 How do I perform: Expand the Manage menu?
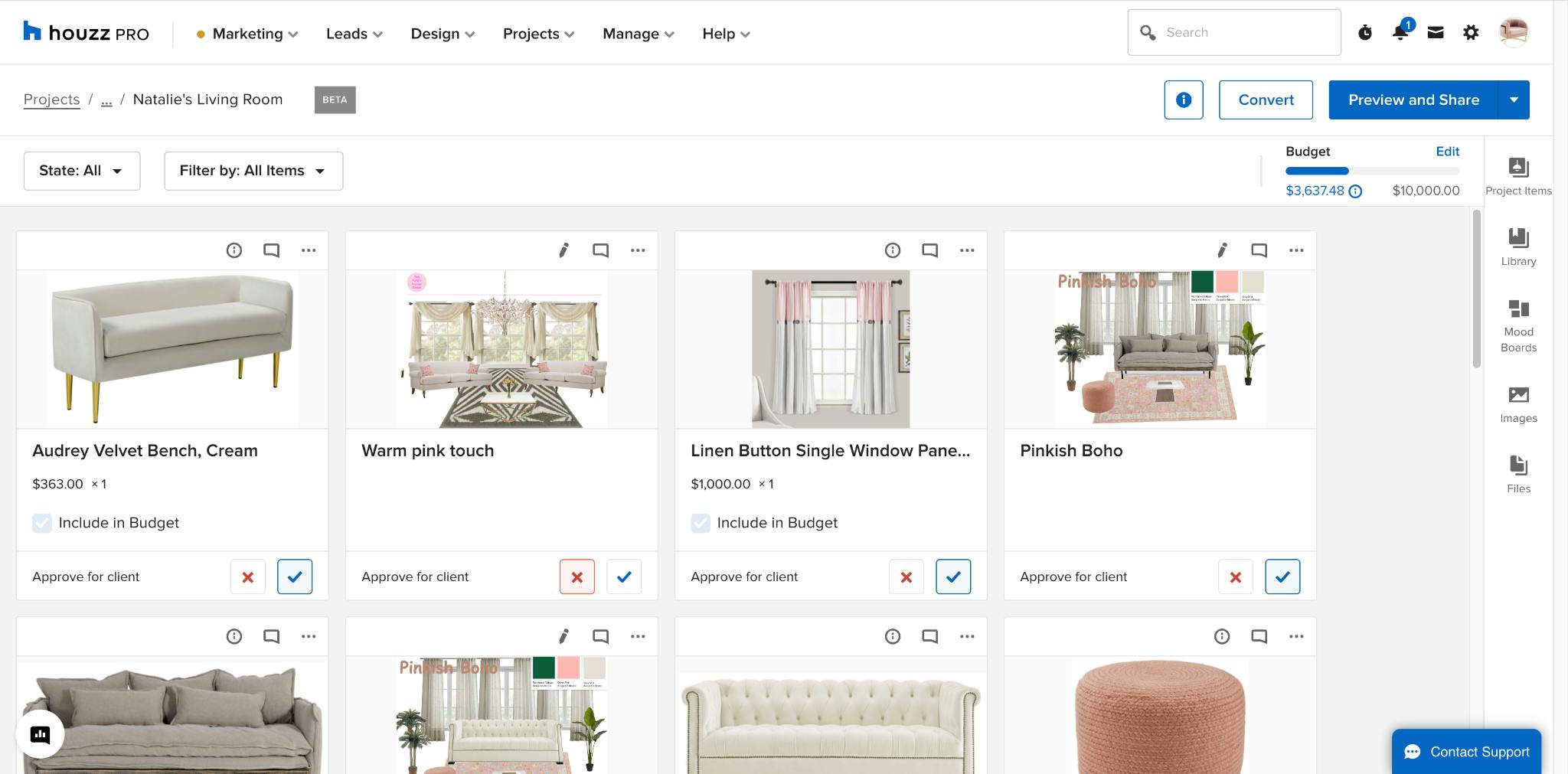click(x=639, y=34)
